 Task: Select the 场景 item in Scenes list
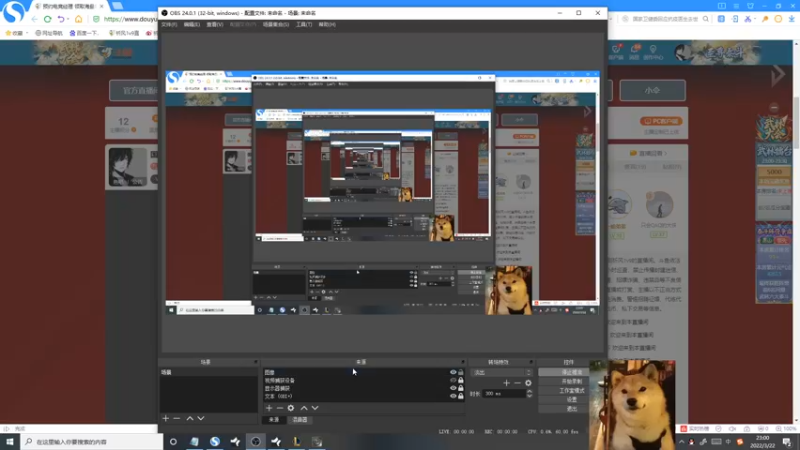pos(208,372)
